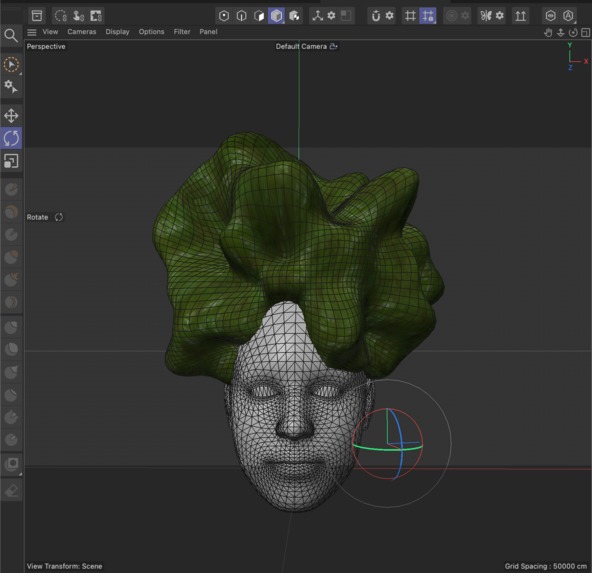Click the highlighted Model mode cube
Image resolution: width=592 pixels, height=573 pixels.
coord(276,16)
